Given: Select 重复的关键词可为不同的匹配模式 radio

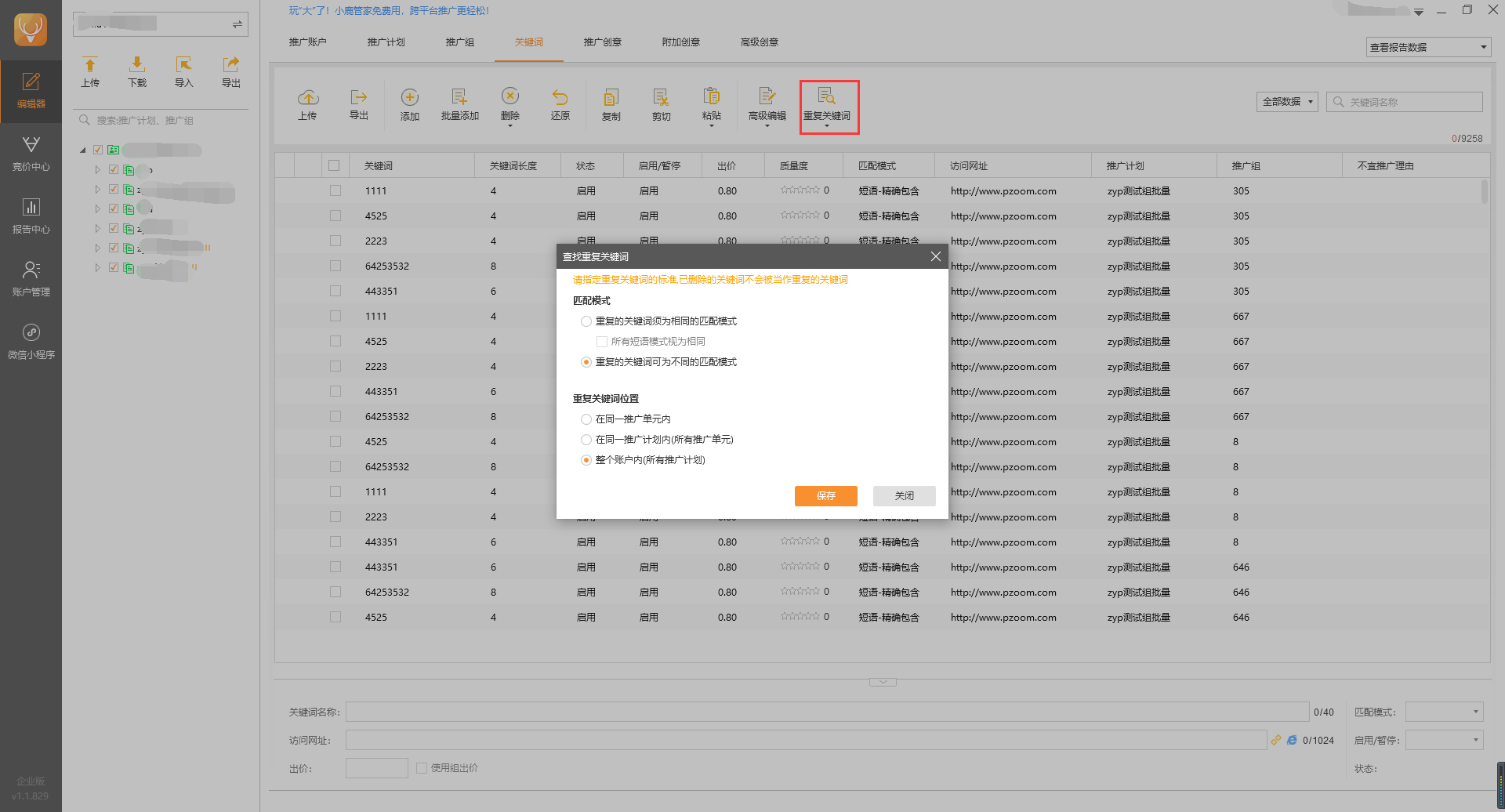Looking at the screenshot, I should point(586,362).
